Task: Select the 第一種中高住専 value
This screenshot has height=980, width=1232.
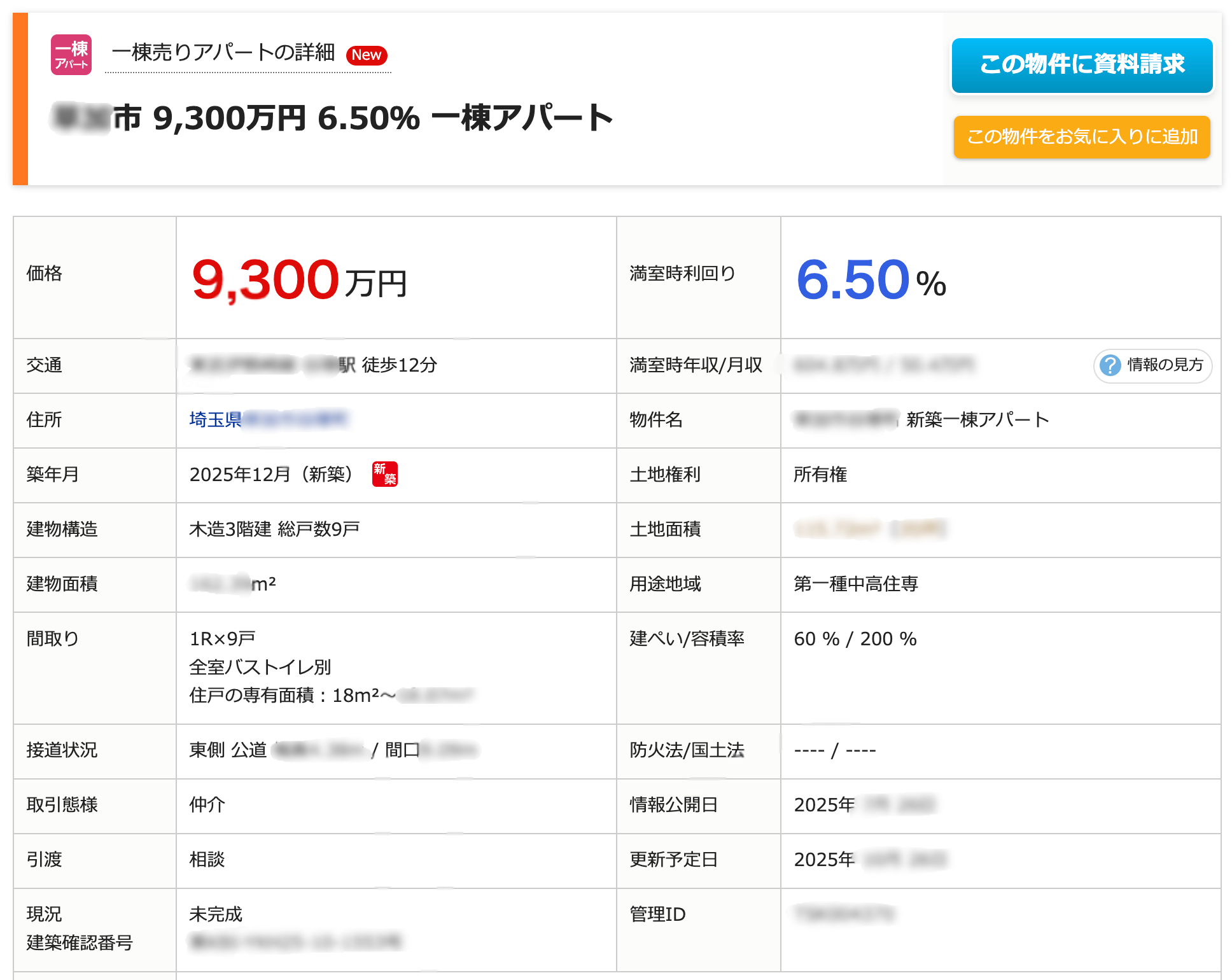Action: [856, 584]
